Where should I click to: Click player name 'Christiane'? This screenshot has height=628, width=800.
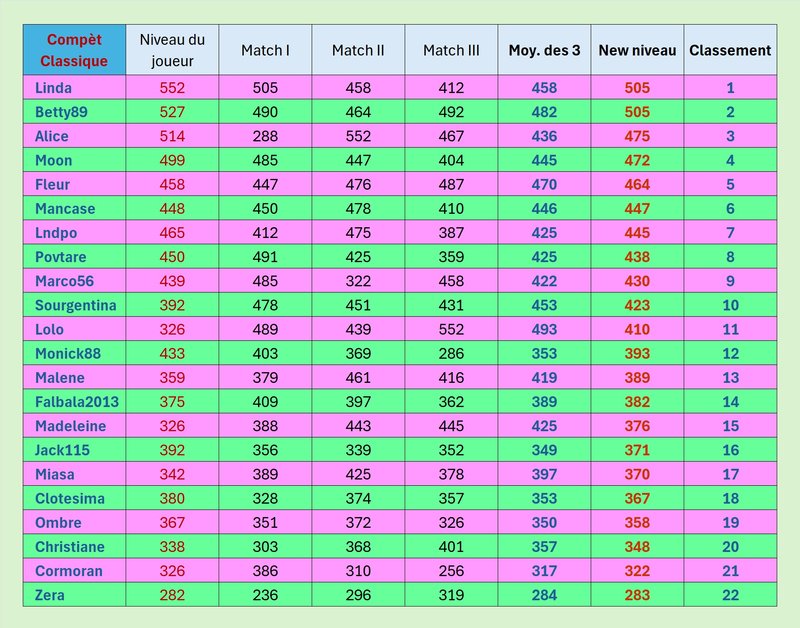[70, 547]
